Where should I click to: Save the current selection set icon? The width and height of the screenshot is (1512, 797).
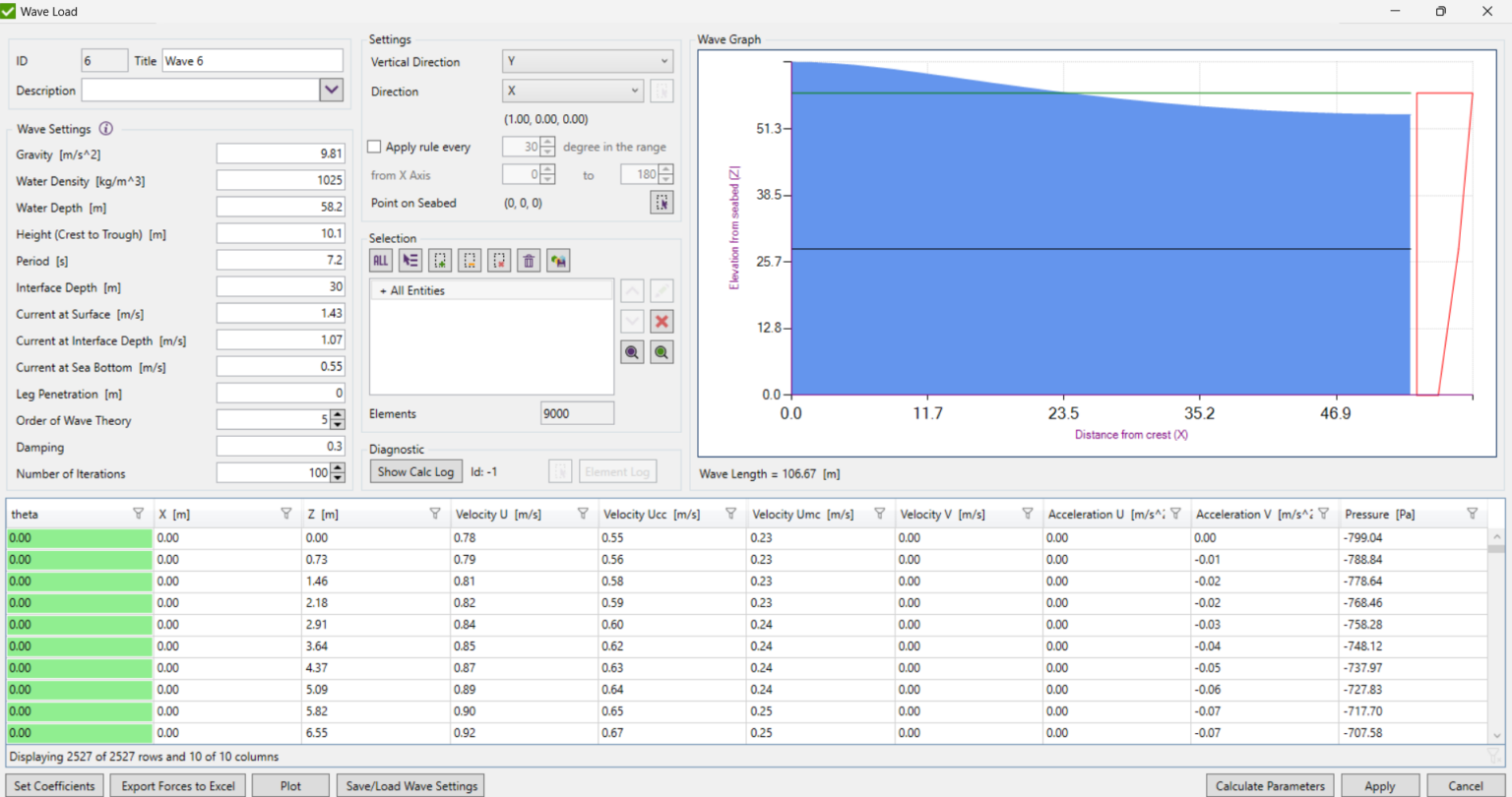tap(558, 260)
